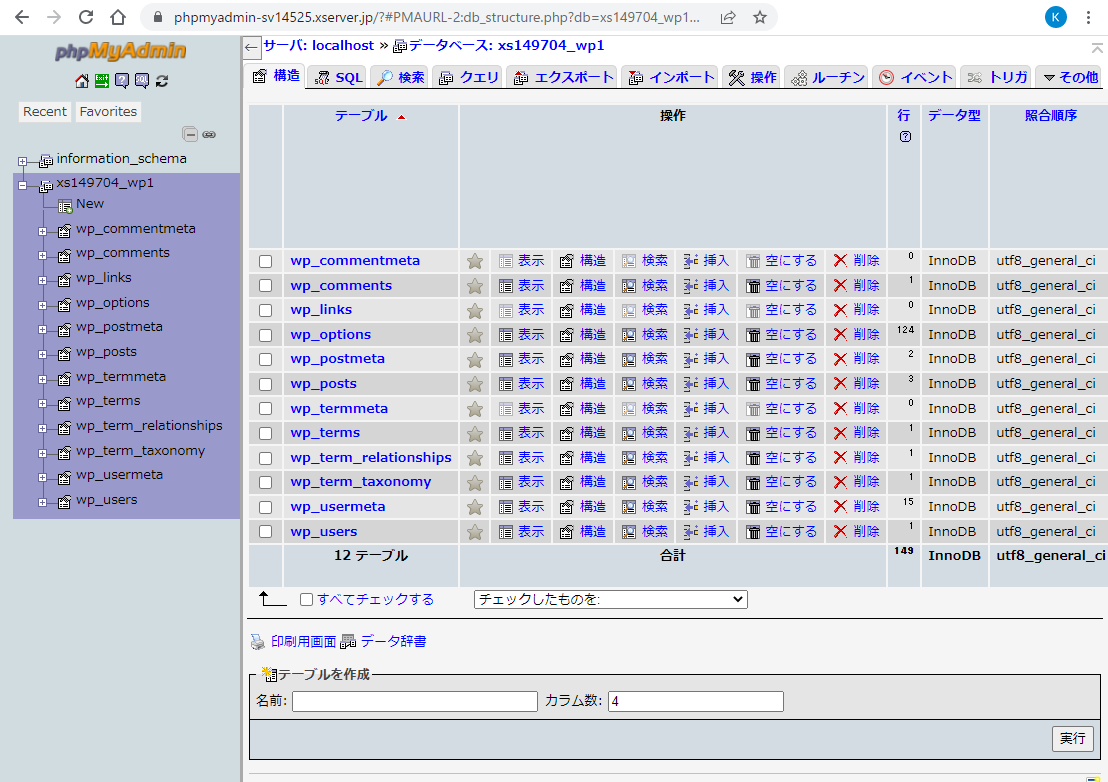The height and width of the screenshot is (782, 1108).
Task: Click the help icon beside row count header
Action: point(905,137)
